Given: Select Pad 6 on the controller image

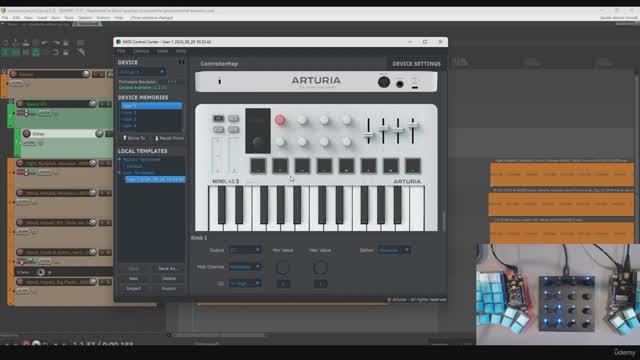Looking at the screenshot, I should point(368,166).
